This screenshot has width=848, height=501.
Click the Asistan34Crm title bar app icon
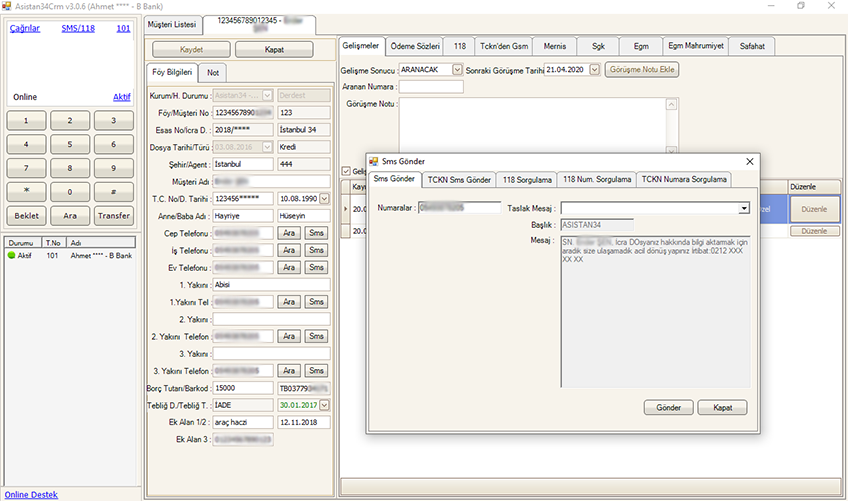tap(6, 6)
